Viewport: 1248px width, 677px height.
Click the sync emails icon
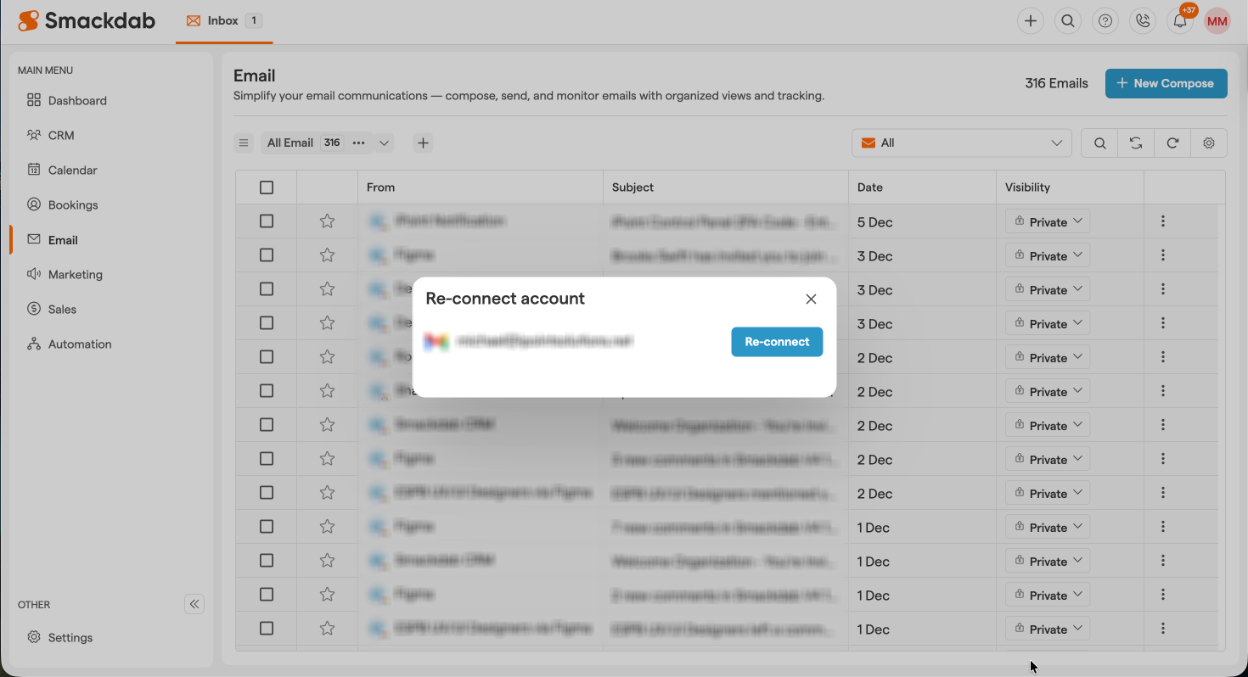pyautogui.click(x=1136, y=143)
